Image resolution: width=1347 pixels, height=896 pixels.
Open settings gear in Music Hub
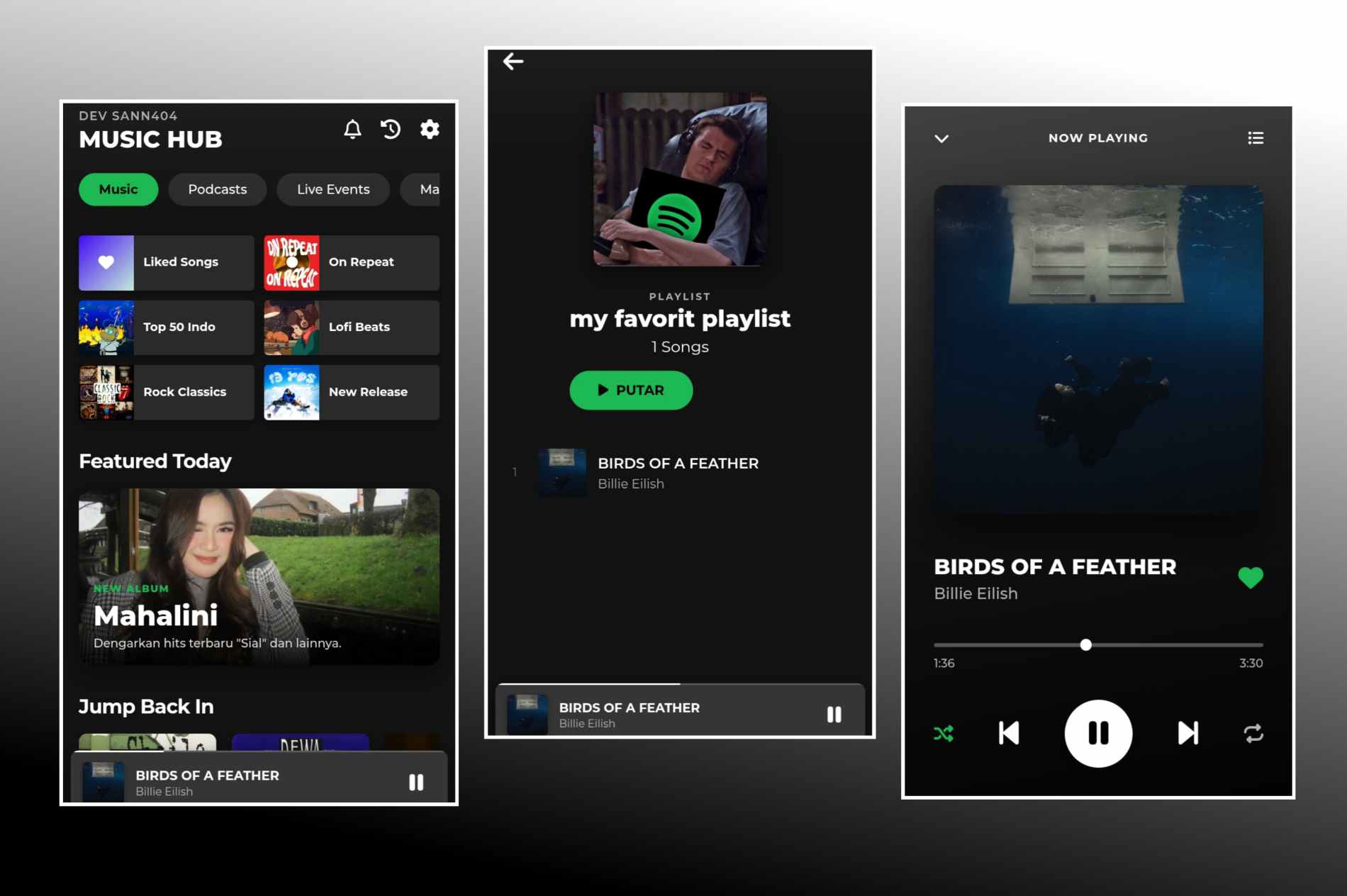pyautogui.click(x=430, y=129)
